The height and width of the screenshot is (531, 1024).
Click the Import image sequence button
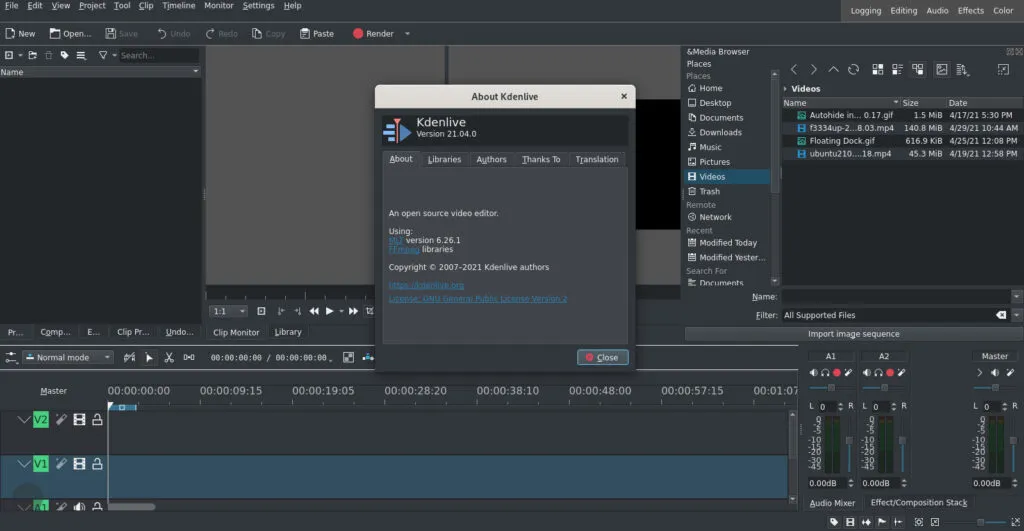853,334
